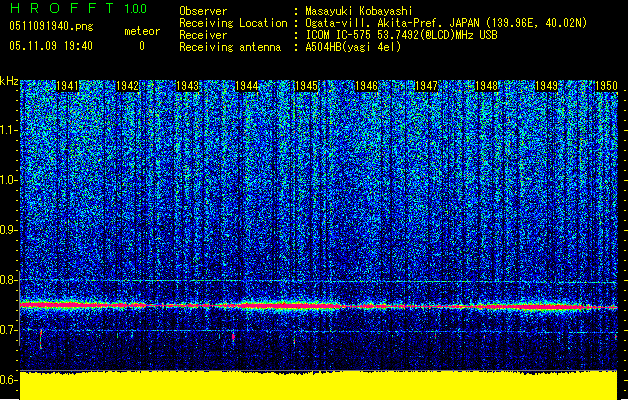Click the Receiving antenna label
This screenshot has width=629, height=400.
[230, 47]
